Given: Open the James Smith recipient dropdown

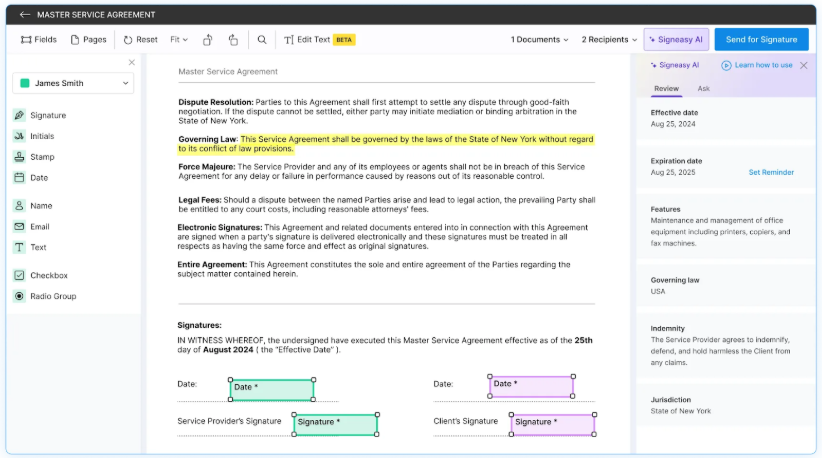Looking at the screenshot, I should [x=73, y=83].
